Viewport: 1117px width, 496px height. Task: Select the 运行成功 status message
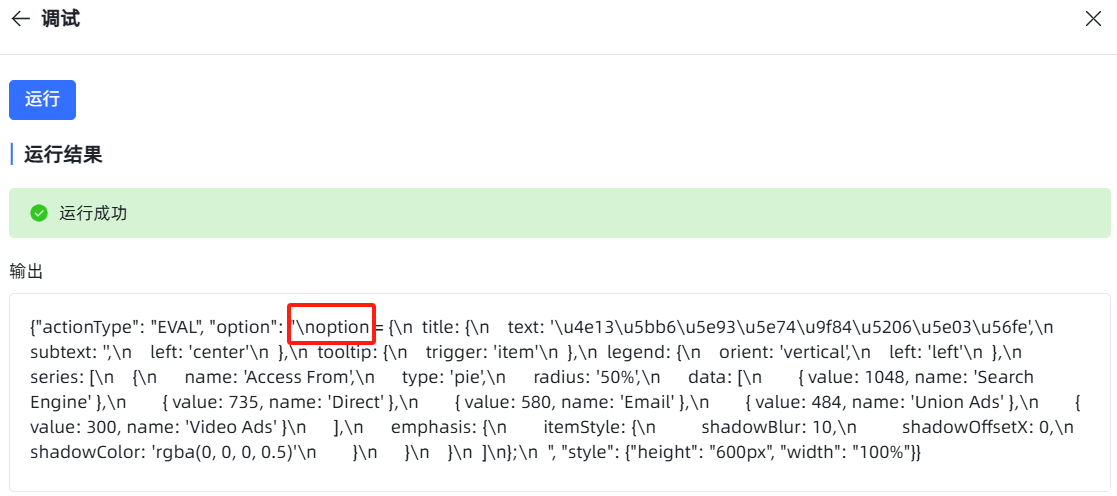click(x=93, y=213)
